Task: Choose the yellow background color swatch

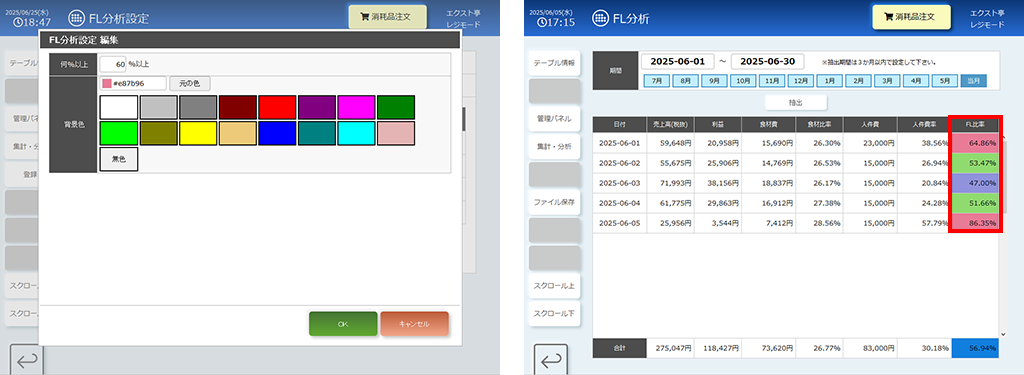Action: tap(198, 133)
